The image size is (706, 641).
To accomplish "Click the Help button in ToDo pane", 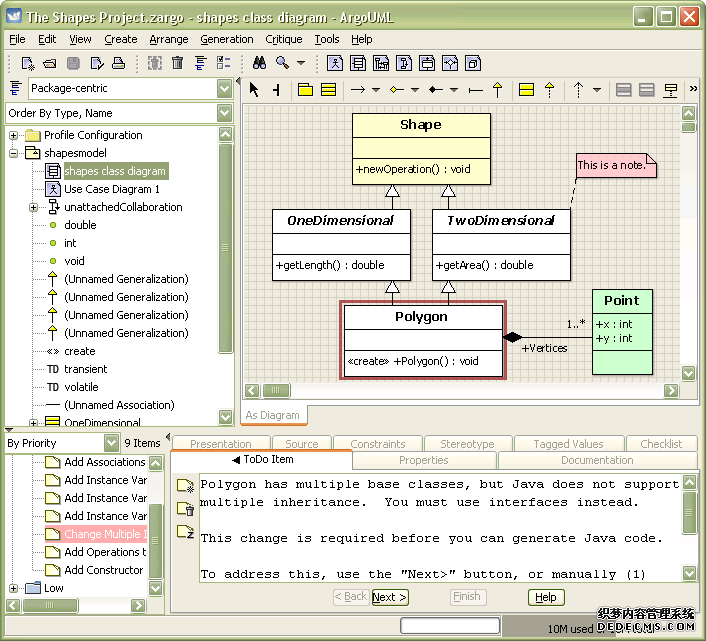I will click(546, 597).
